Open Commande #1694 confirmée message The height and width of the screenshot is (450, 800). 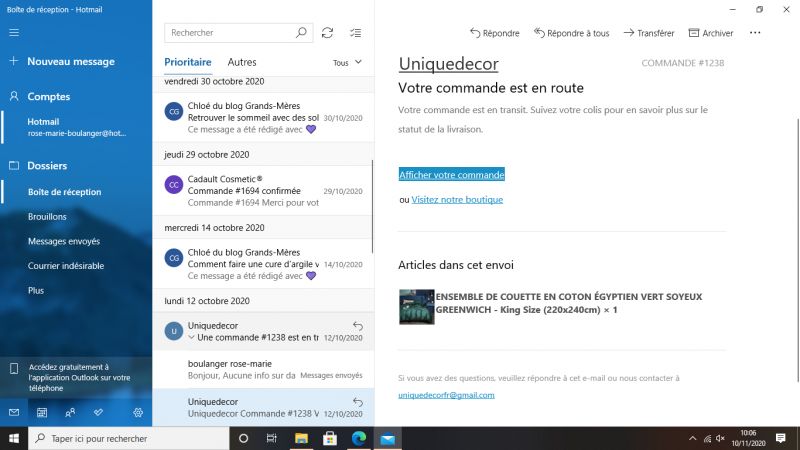coord(263,191)
